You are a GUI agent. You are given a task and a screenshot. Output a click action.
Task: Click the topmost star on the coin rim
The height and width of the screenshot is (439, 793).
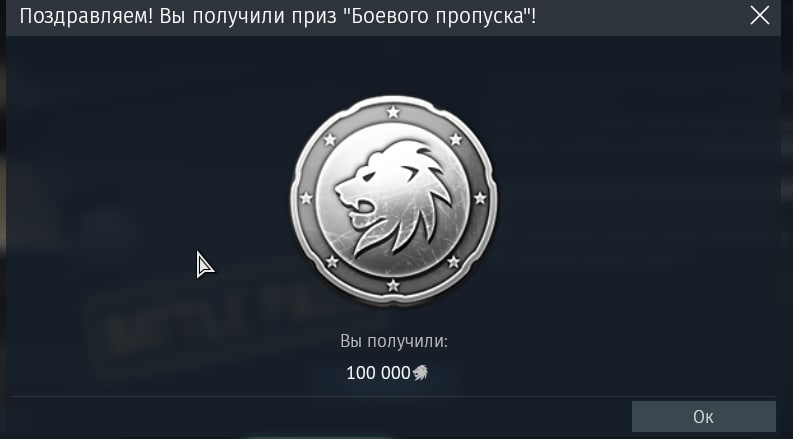[393, 112]
